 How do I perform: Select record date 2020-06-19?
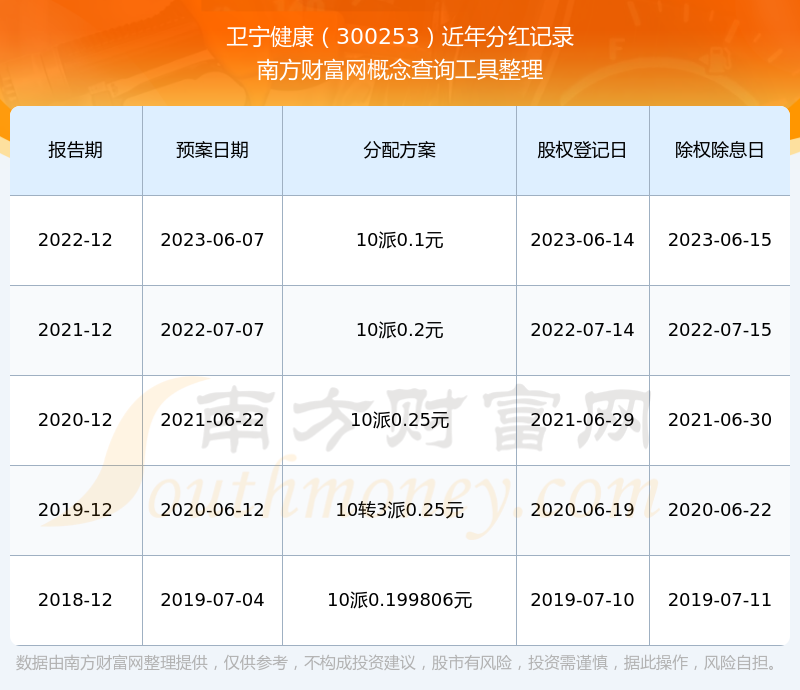point(582,509)
